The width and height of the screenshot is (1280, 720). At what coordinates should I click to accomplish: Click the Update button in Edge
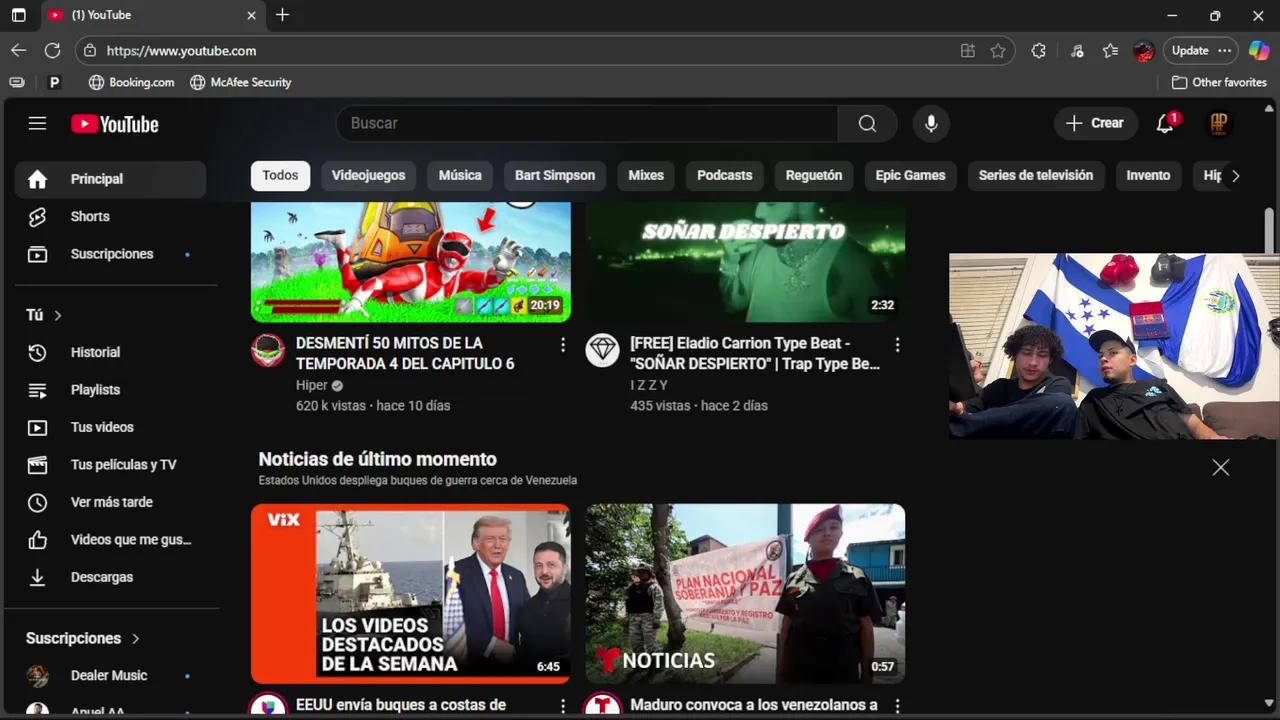click(x=1190, y=50)
